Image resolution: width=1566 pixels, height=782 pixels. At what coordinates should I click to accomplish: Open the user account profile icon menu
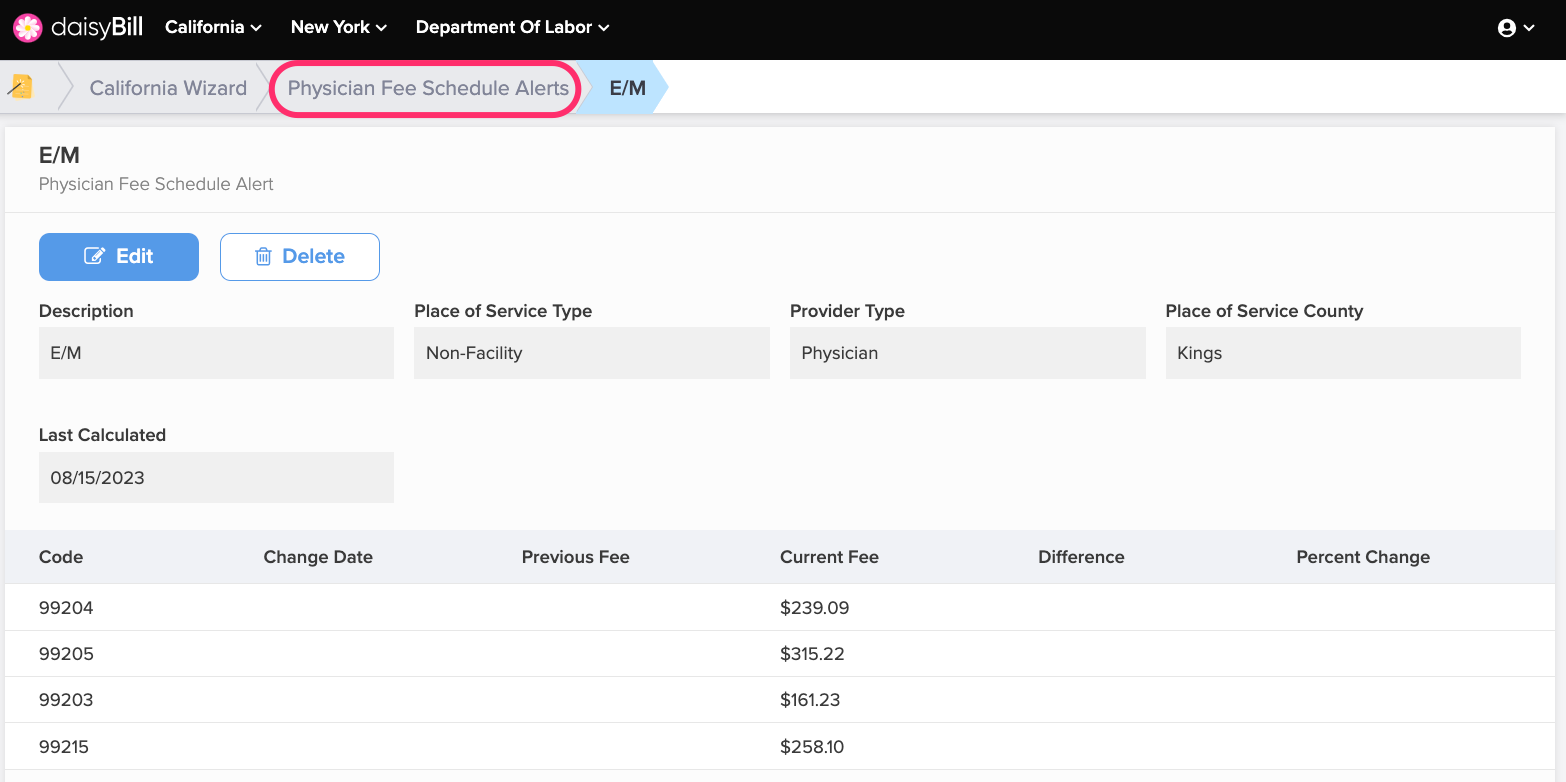click(1516, 28)
